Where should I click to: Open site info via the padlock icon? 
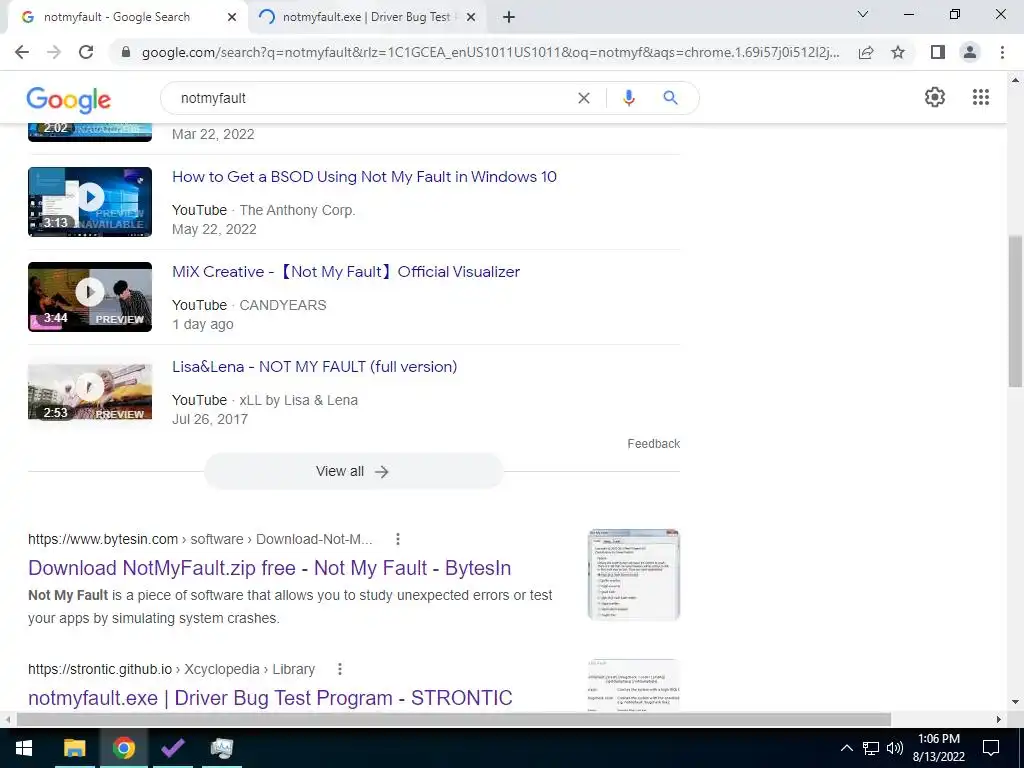[x=126, y=52]
